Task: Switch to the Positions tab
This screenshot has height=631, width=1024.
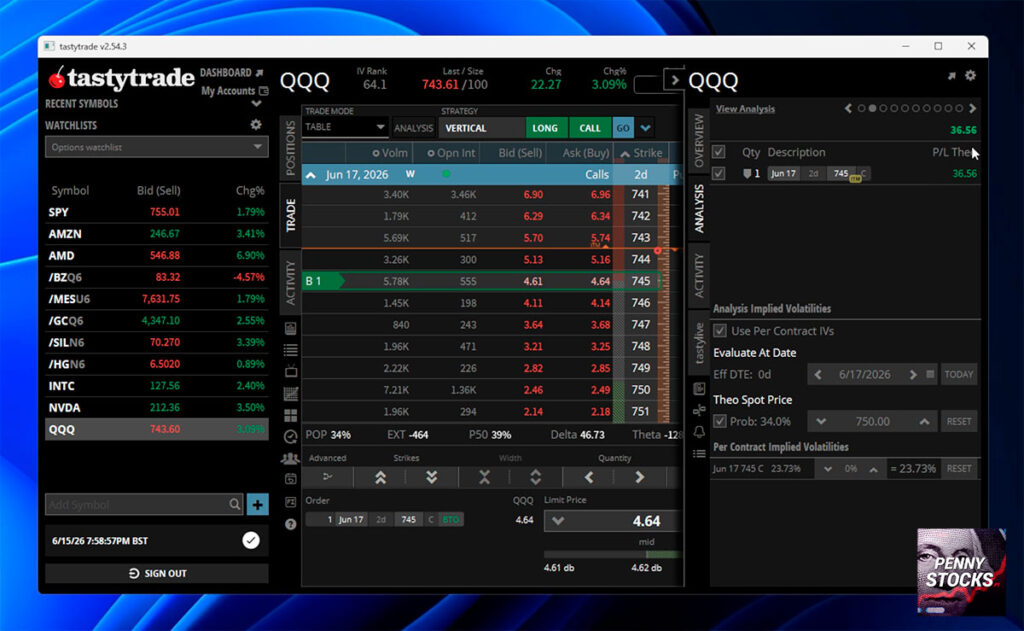Action: (x=291, y=149)
